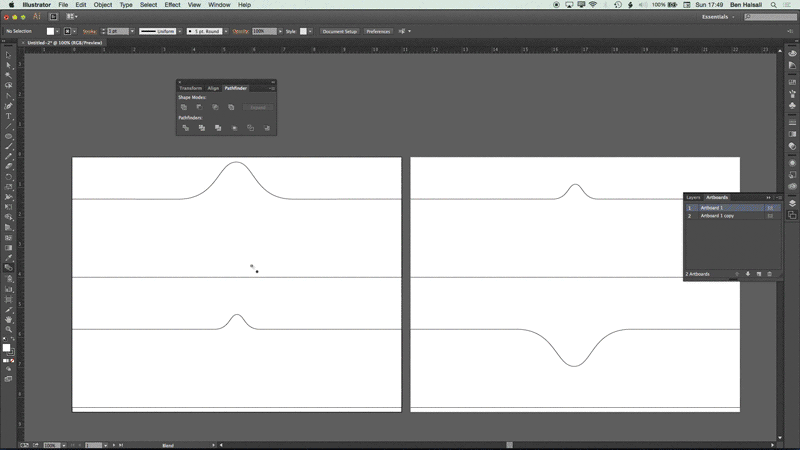Open Essentials workspace switcher

click(718, 17)
